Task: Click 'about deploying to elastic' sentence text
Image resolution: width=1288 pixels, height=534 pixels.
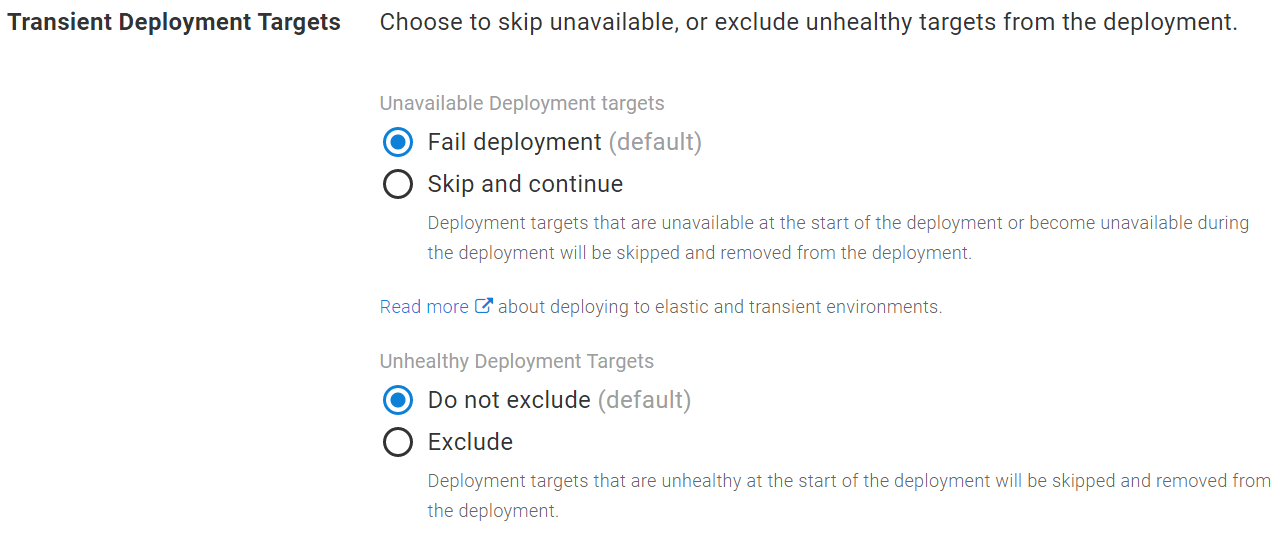Action: pos(720,307)
